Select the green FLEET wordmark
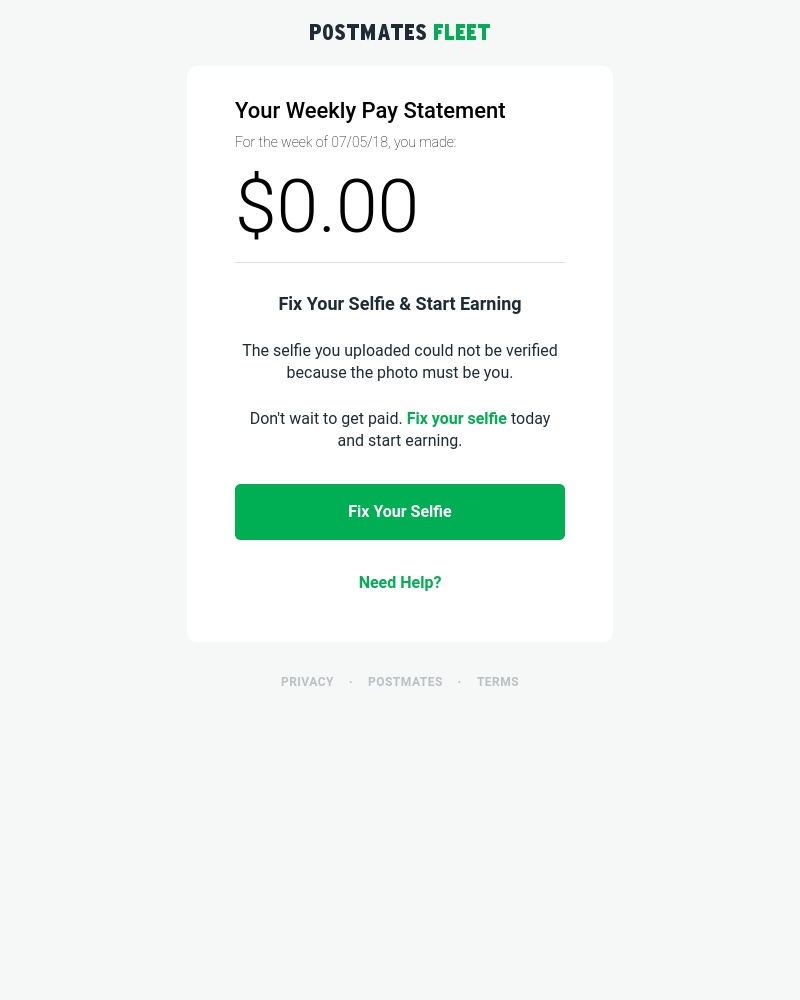 coord(462,32)
